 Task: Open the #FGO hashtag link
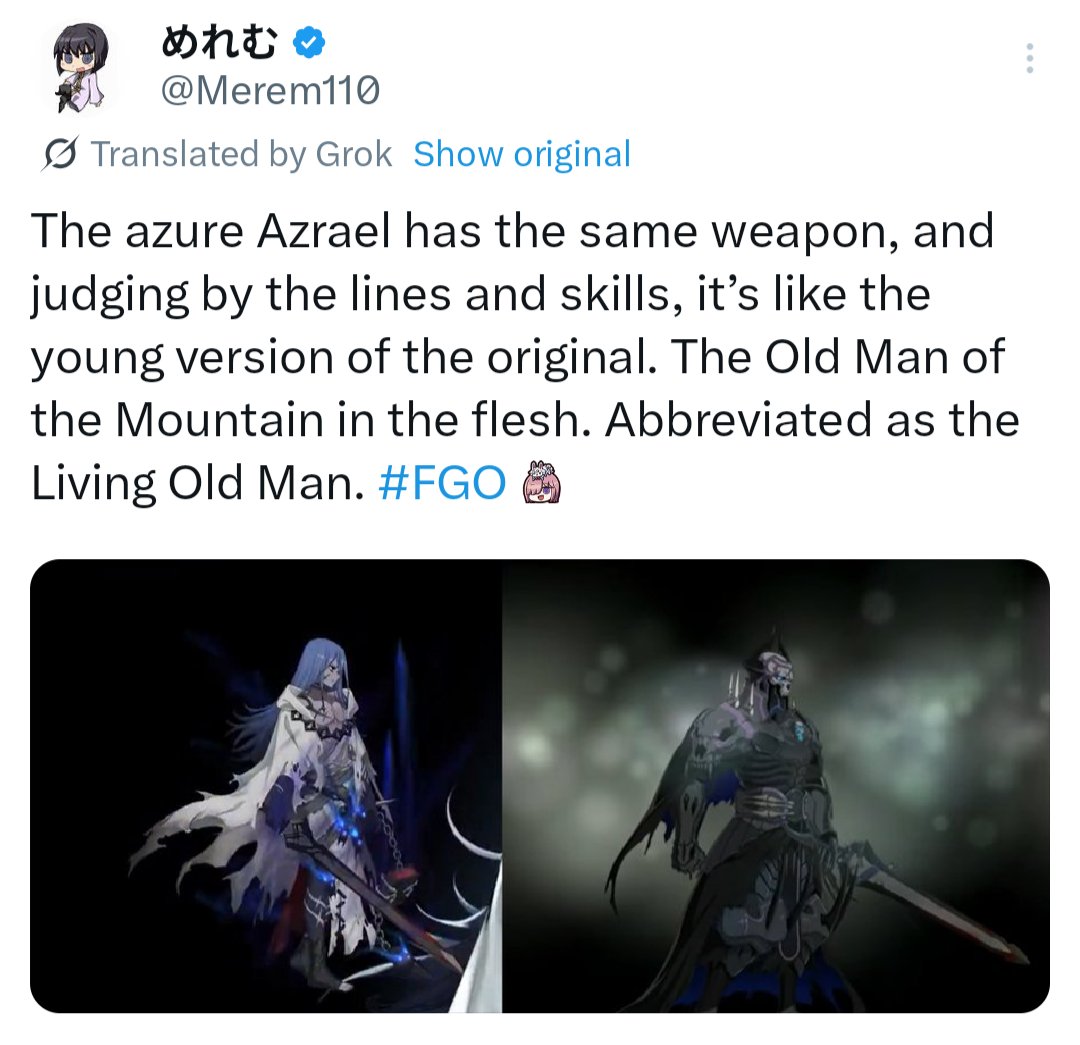point(442,482)
